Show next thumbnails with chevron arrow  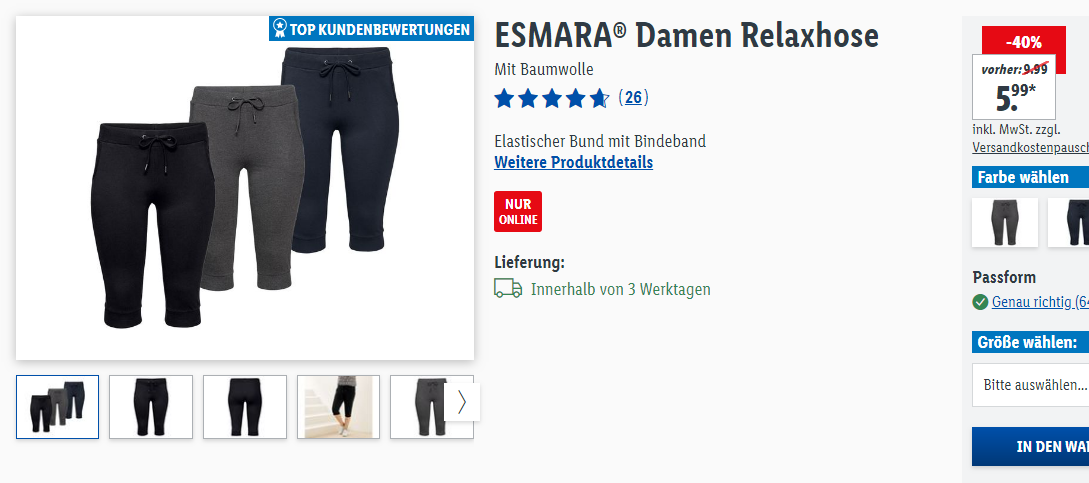462,402
